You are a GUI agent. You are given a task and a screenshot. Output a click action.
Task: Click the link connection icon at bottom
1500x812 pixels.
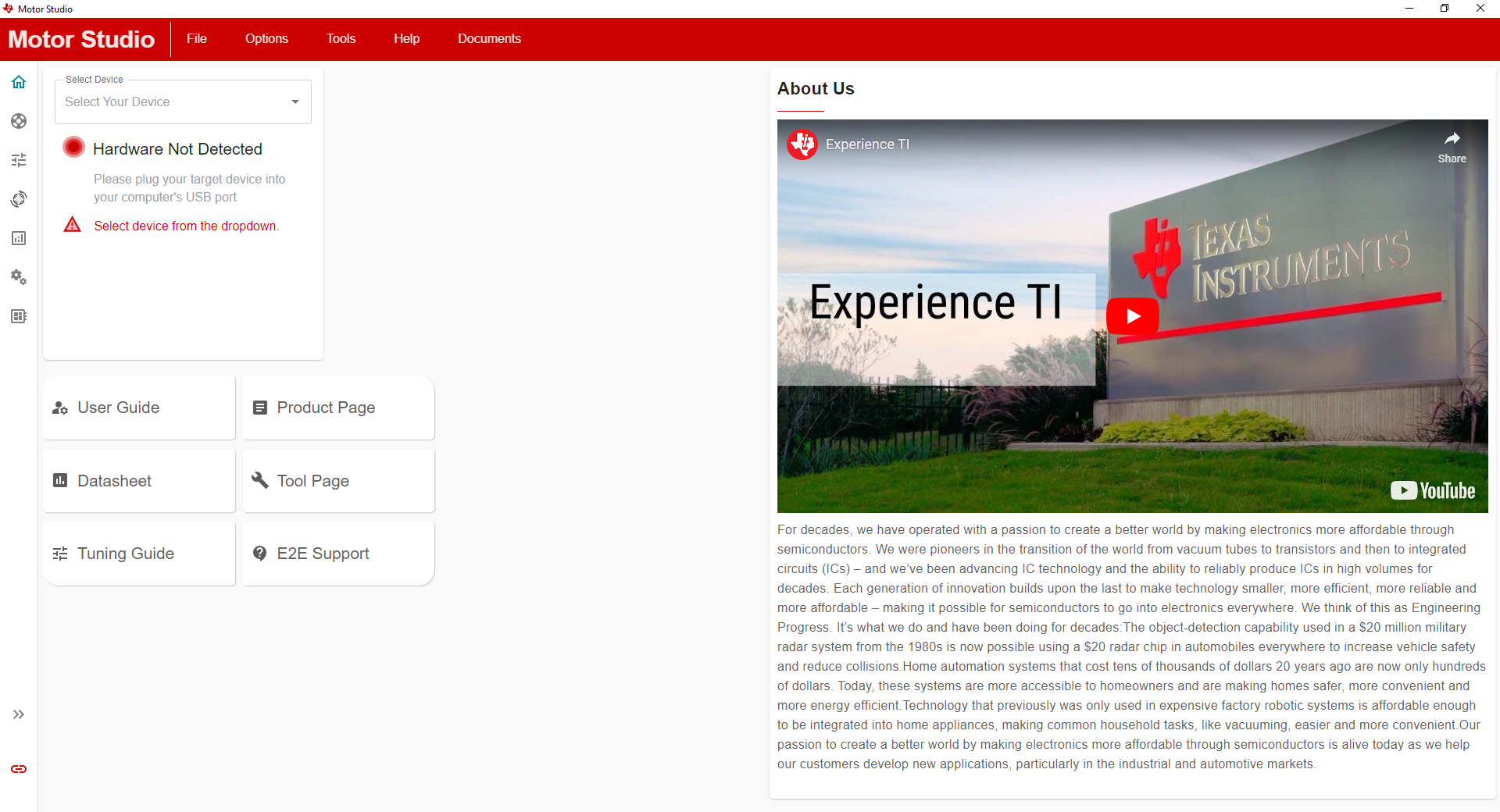click(x=19, y=769)
